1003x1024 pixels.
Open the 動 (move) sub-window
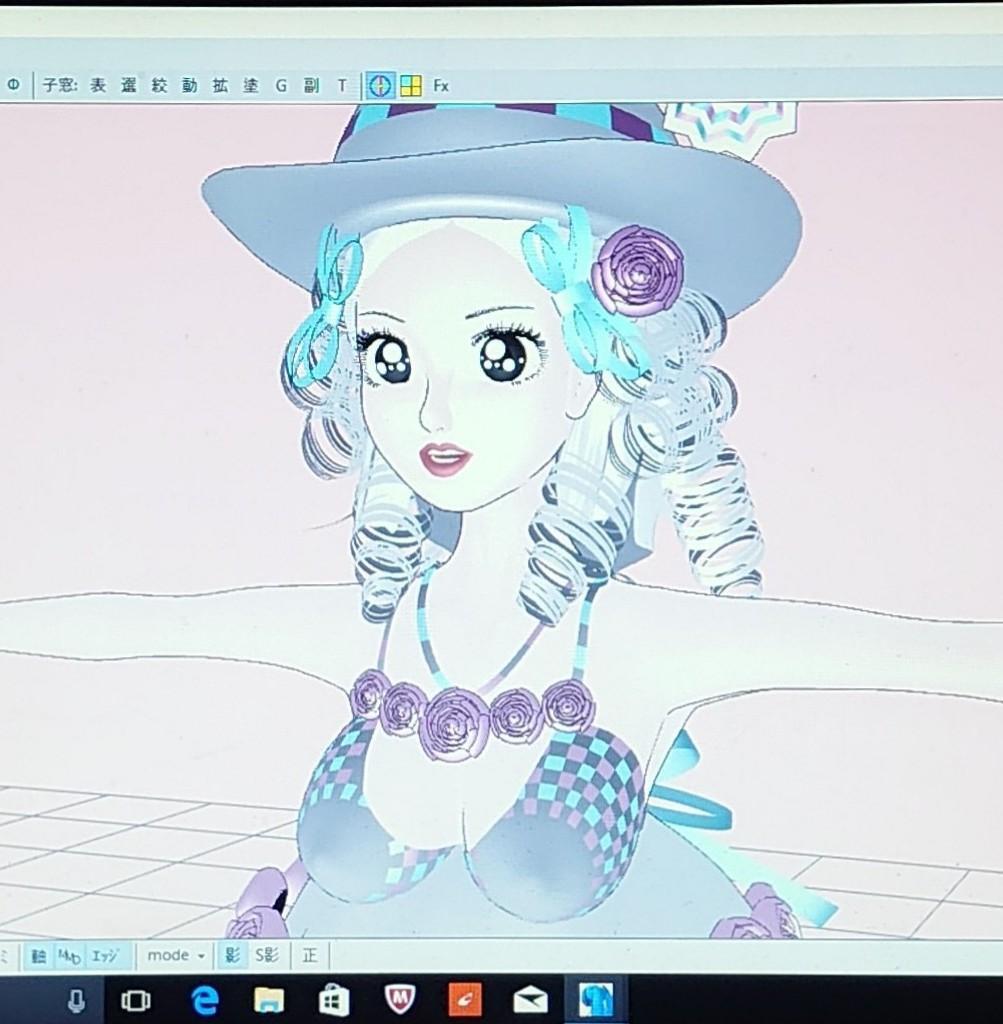[189, 85]
